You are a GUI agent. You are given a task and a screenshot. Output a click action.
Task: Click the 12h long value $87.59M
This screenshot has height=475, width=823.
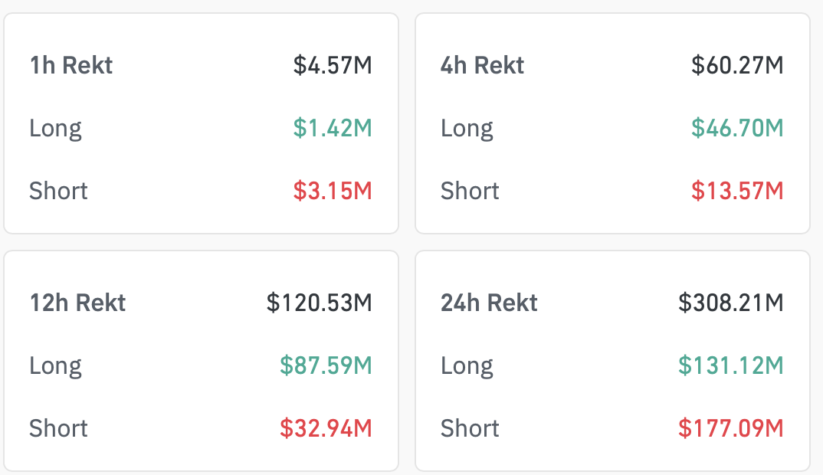click(325, 365)
